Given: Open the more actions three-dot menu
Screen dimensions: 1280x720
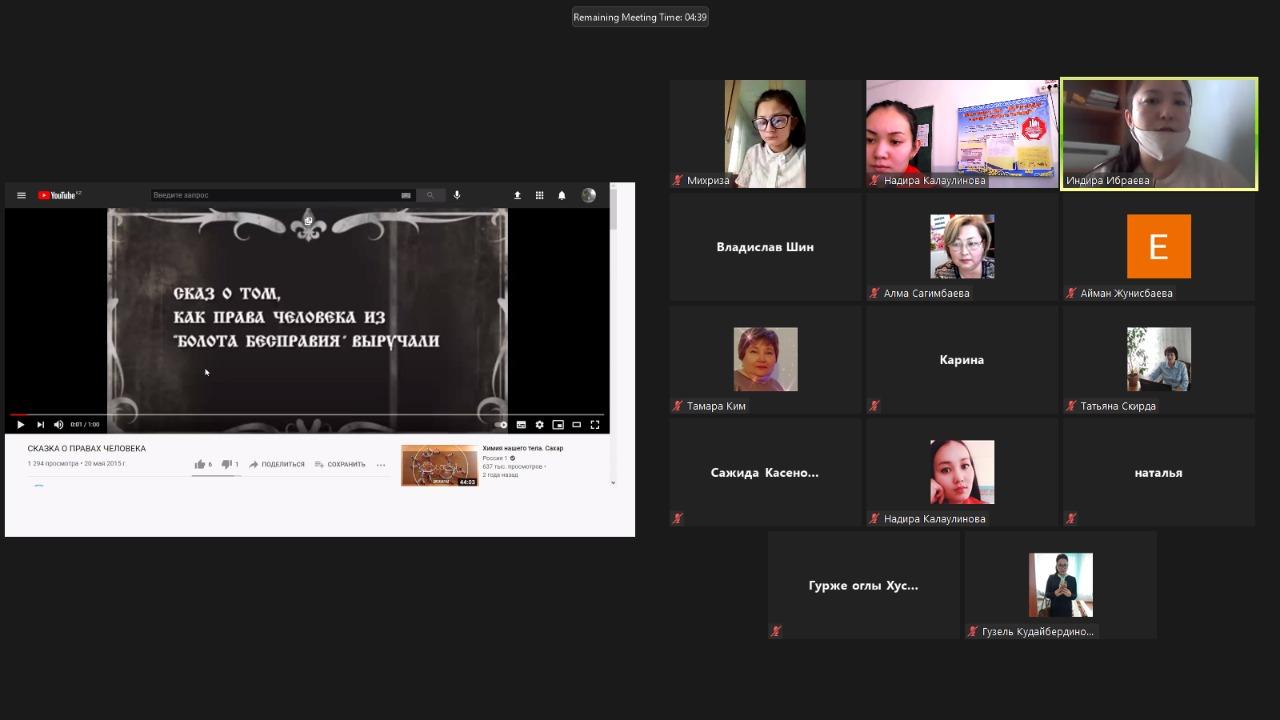Looking at the screenshot, I should point(381,464).
